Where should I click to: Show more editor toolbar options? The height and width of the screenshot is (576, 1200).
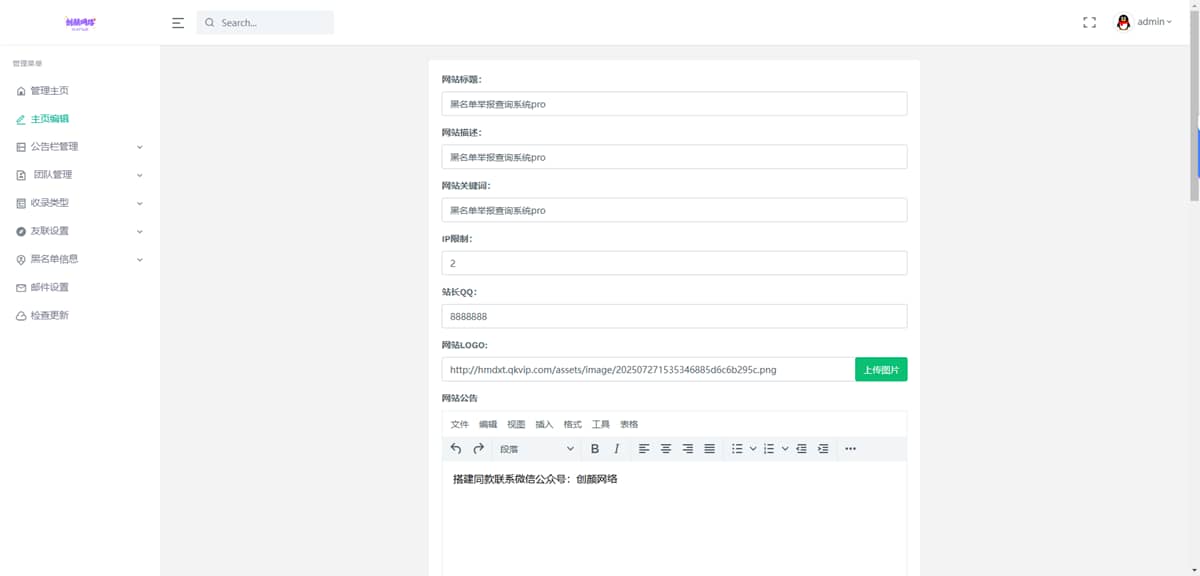850,449
